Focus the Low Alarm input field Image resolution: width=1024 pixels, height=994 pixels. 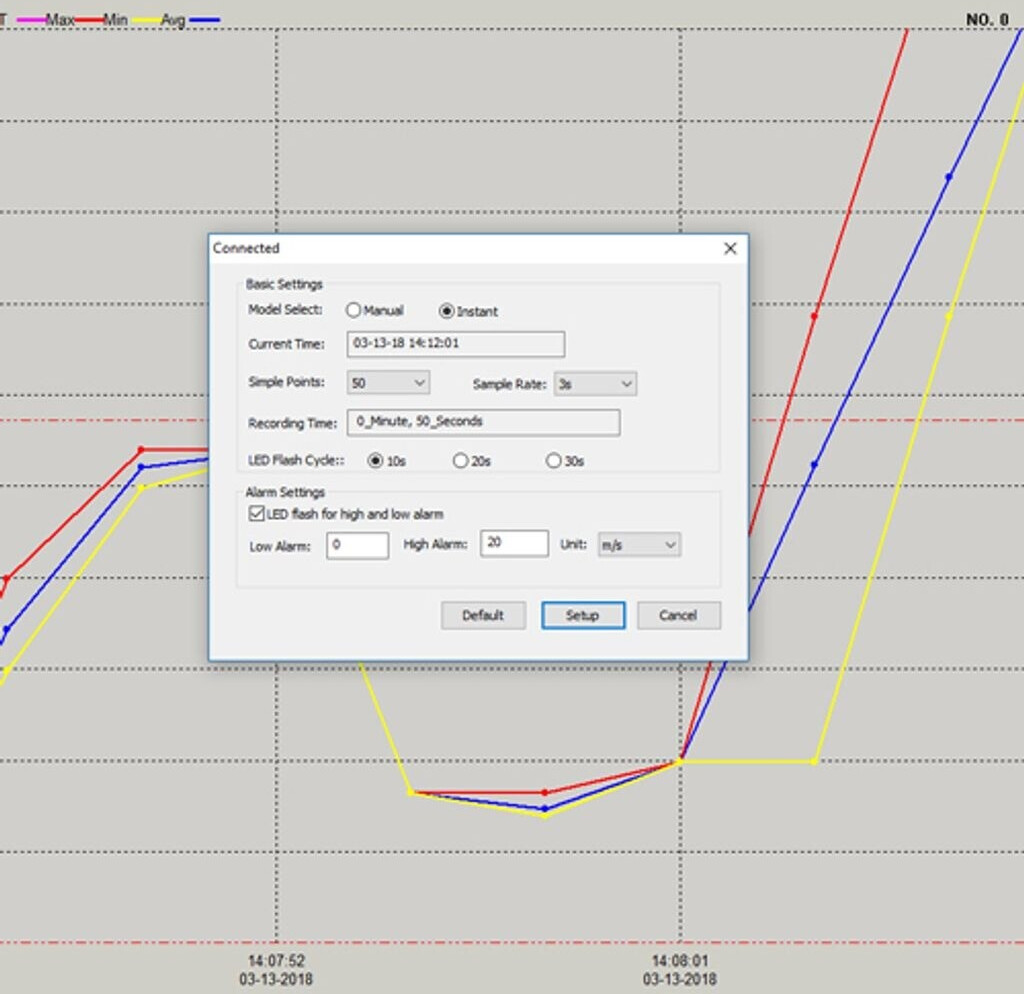tap(357, 546)
